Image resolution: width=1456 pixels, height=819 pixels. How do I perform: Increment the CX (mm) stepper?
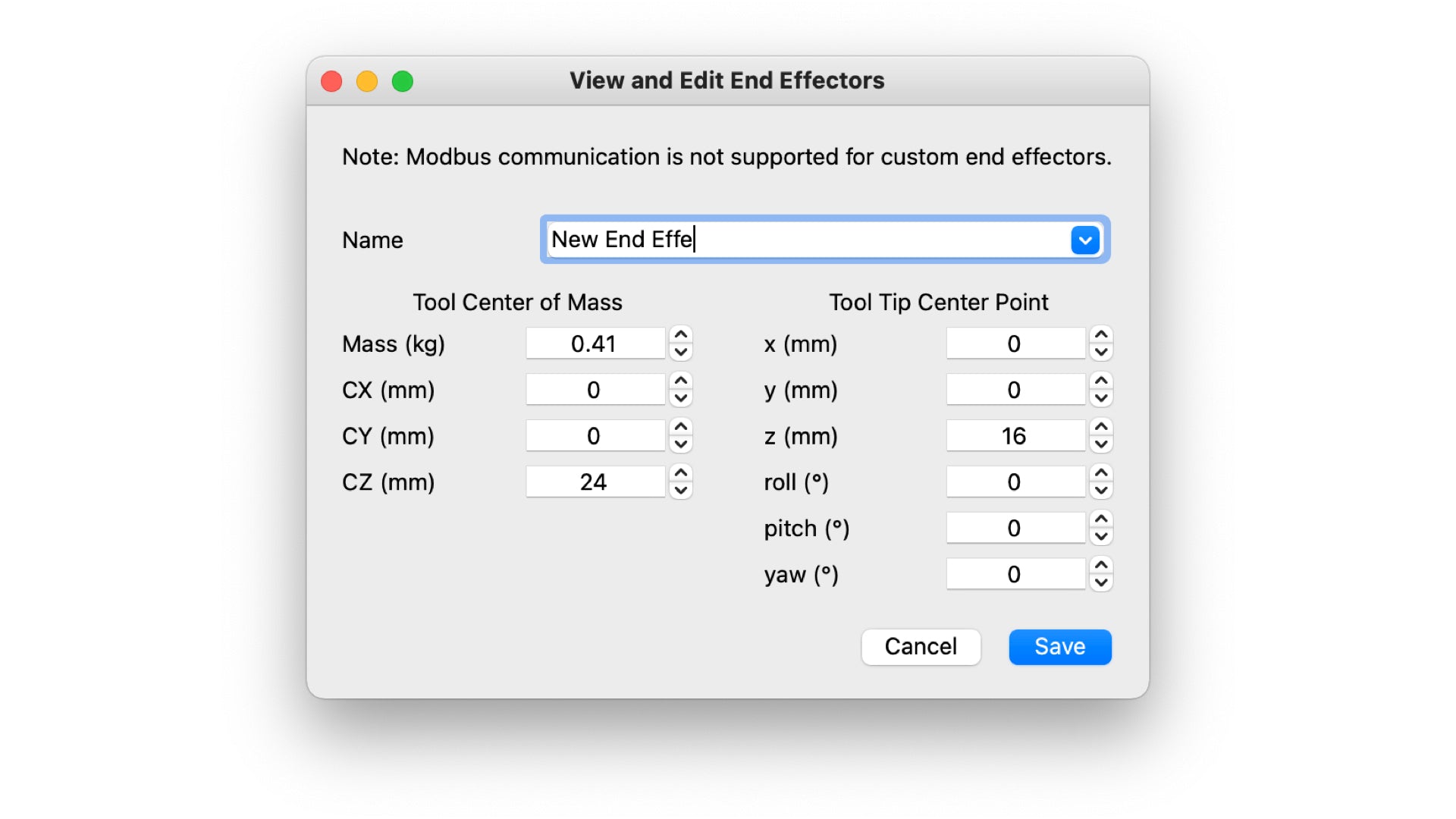(681, 381)
